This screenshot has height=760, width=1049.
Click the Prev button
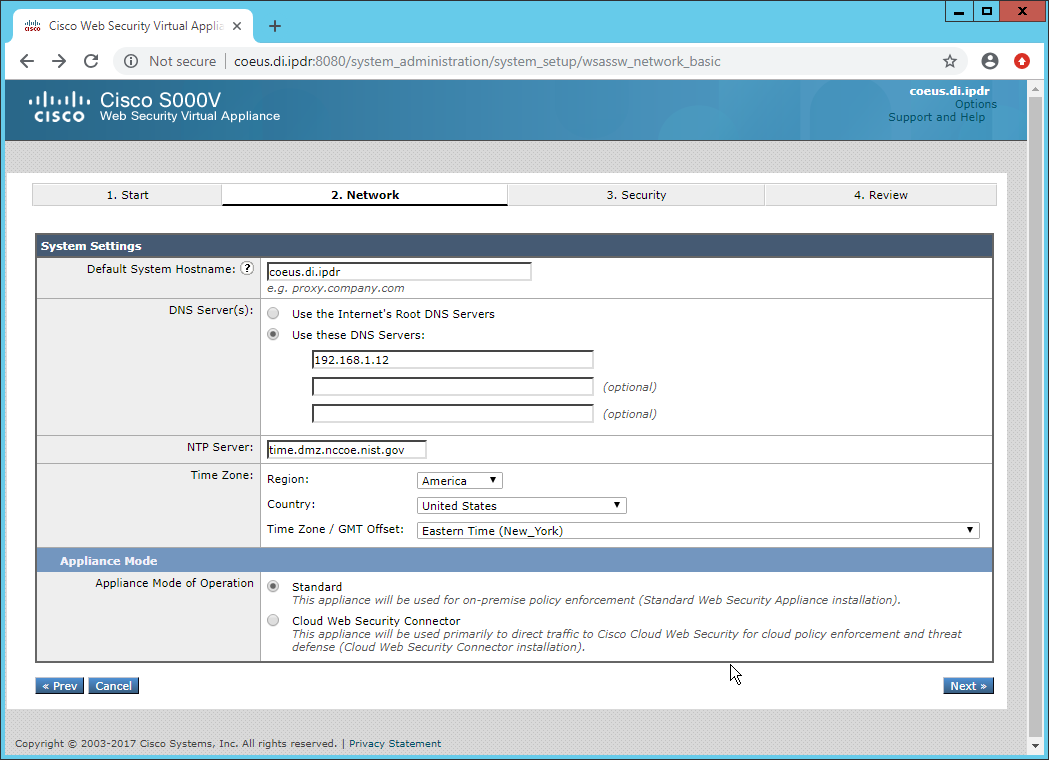click(60, 686)
